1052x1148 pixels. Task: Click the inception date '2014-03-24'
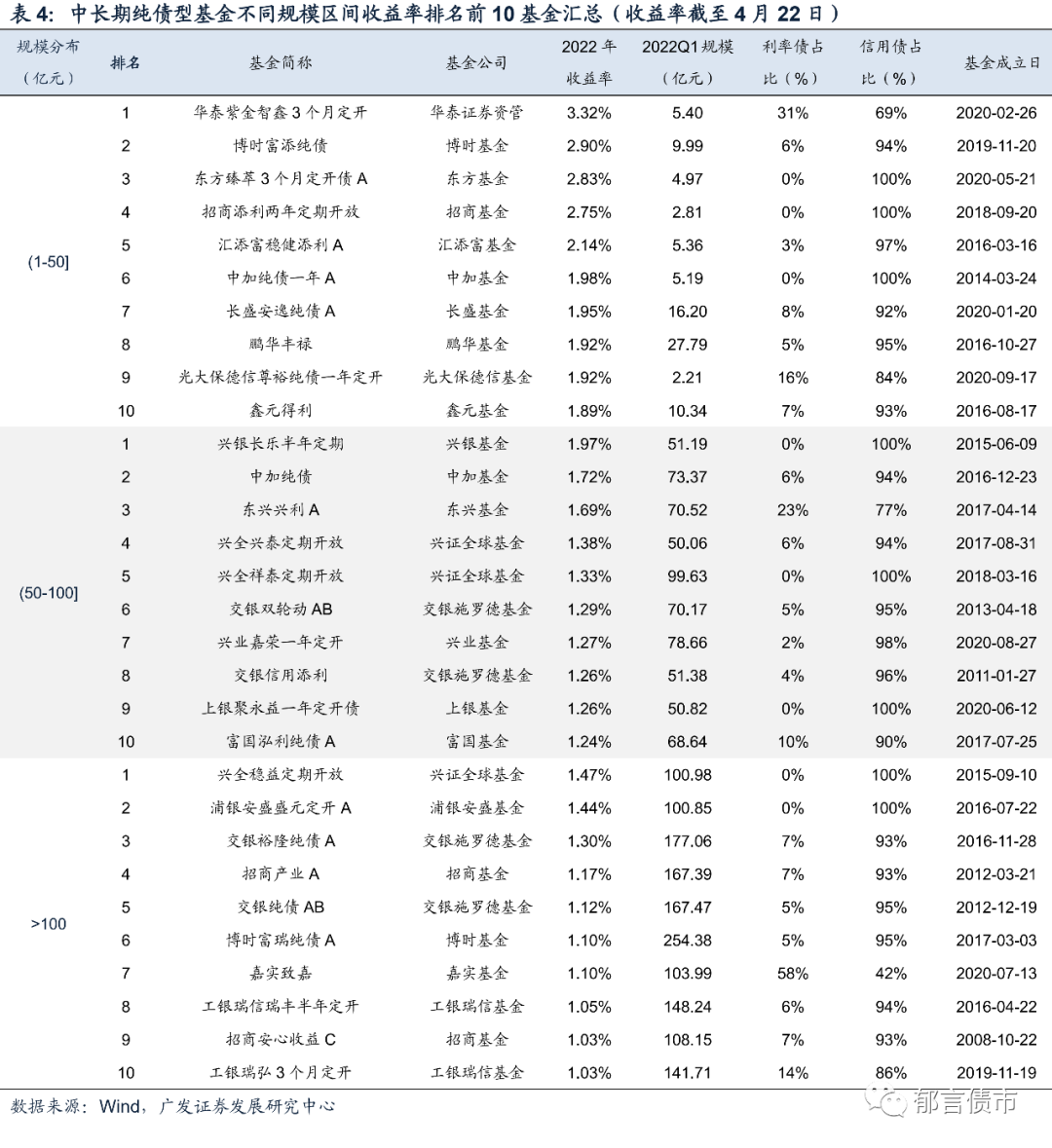tap(996, 278)
